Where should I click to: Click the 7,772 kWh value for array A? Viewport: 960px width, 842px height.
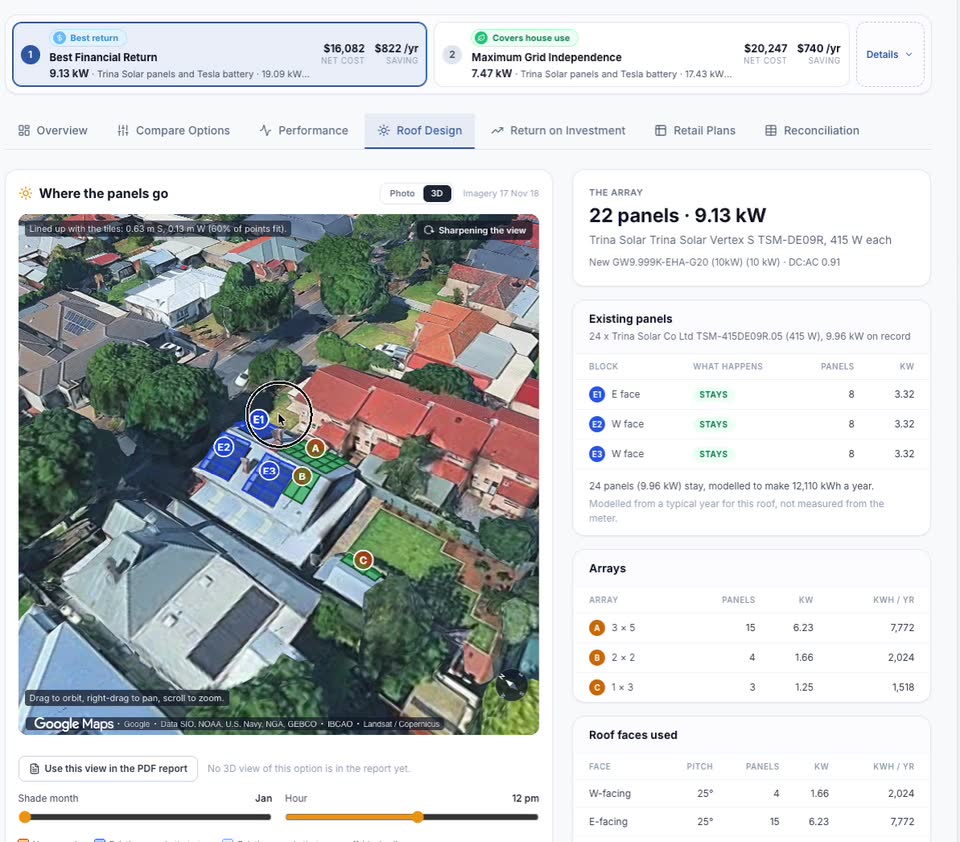pos(902,628)
